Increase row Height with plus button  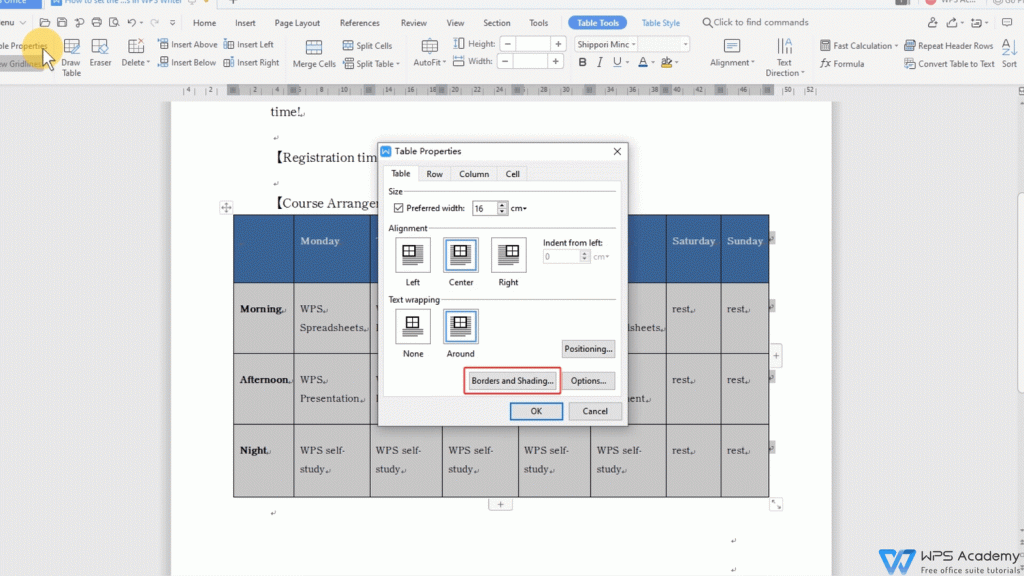558,44
